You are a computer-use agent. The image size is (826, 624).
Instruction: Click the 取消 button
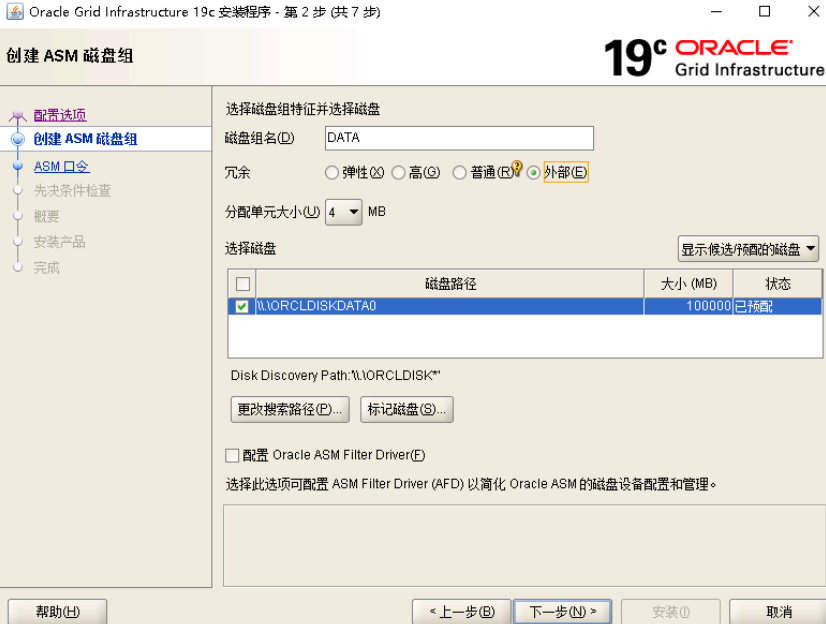pyautogui.click(x=779, y=611)
